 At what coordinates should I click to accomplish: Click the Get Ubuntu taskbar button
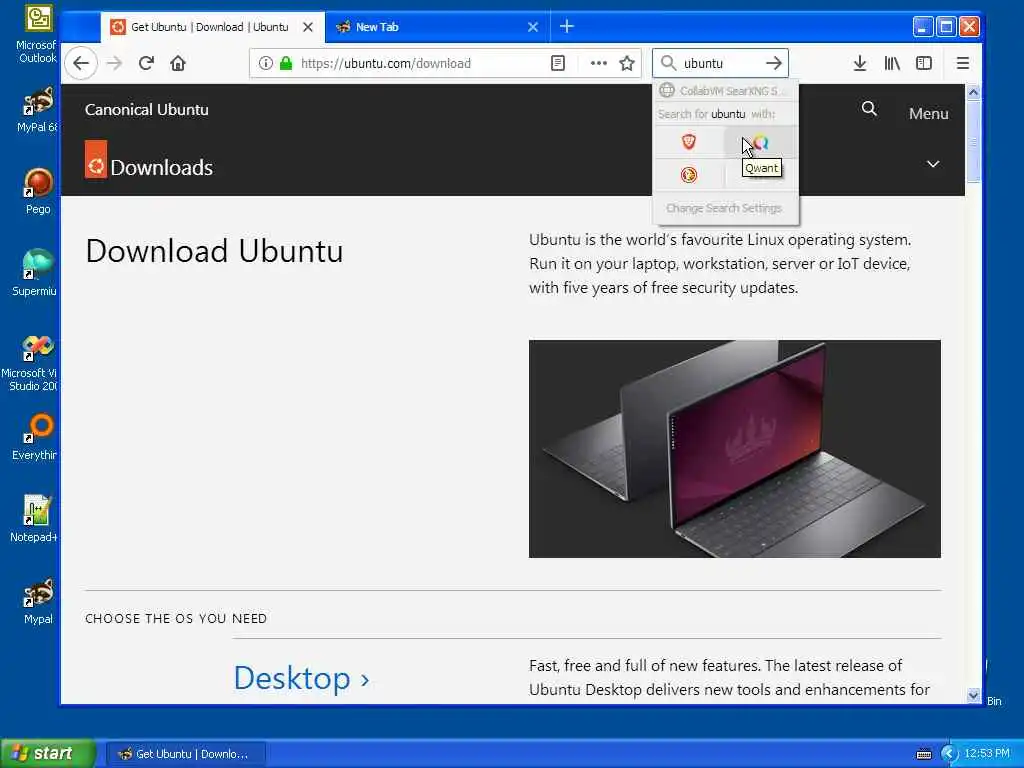pyautogui.click(x=186, y=754)
